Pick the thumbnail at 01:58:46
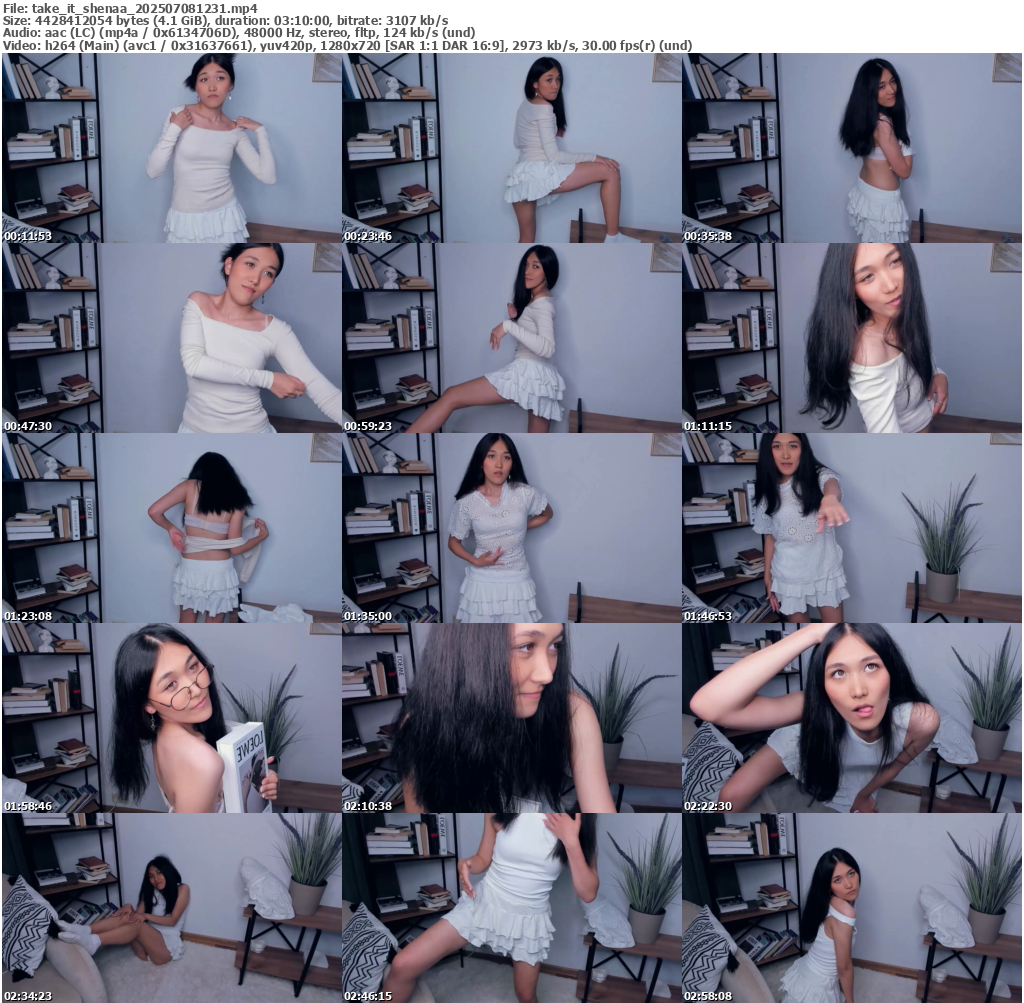 (x=172, y=718)
